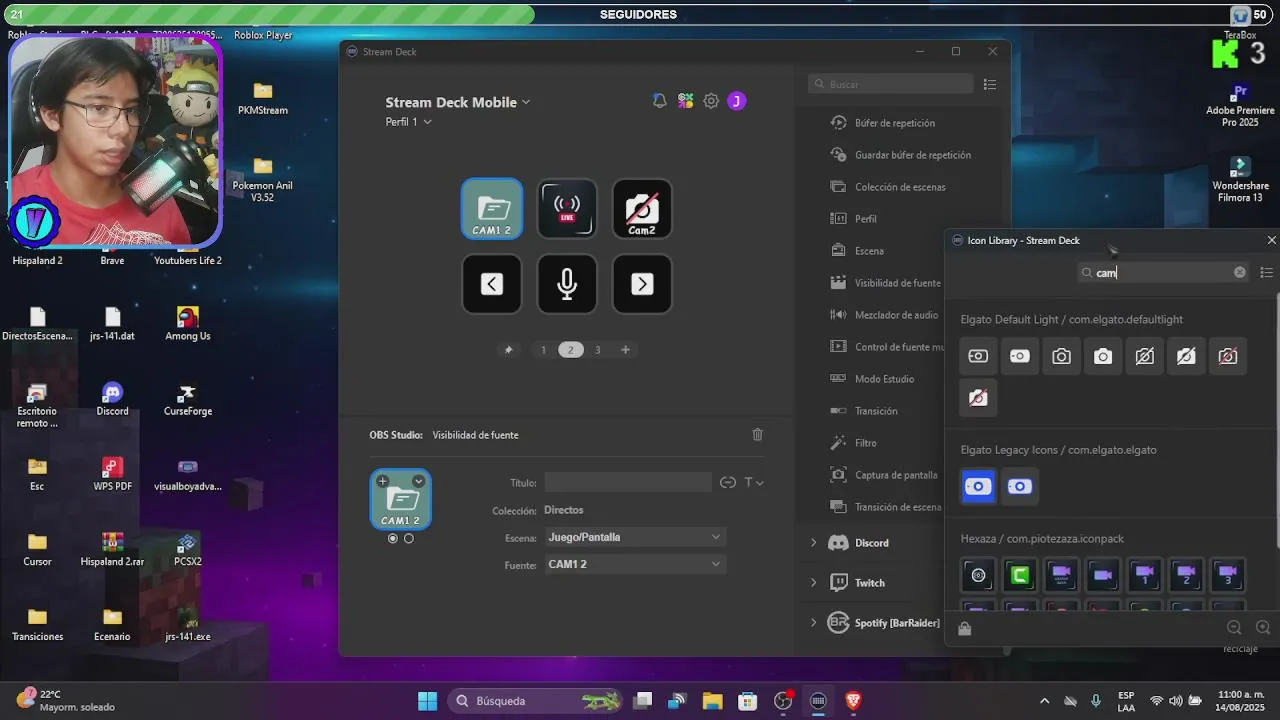This screenshot has width=1280, height=720.
Task: Select the LIVE broadcast key on the deck
Action: 567,209
